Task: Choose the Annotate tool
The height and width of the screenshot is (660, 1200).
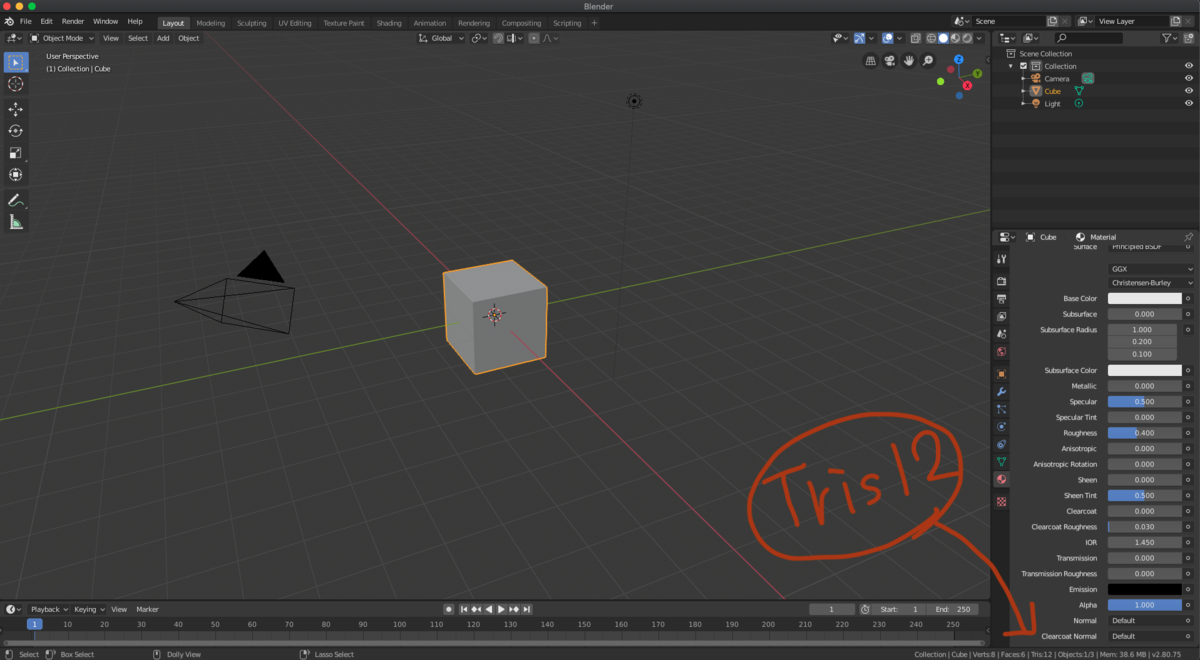Action: [x=16, y=200]
